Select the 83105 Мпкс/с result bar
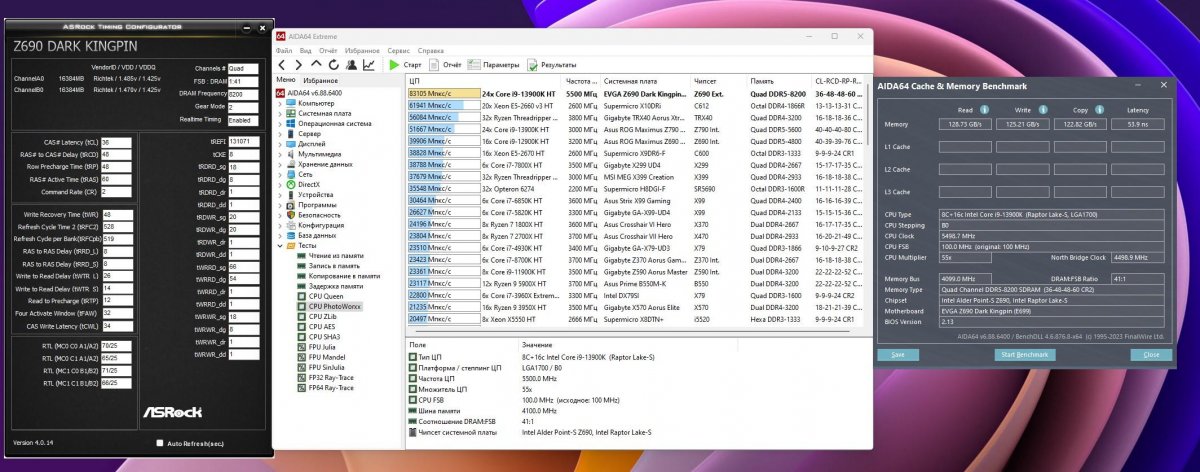 point(444,92)
